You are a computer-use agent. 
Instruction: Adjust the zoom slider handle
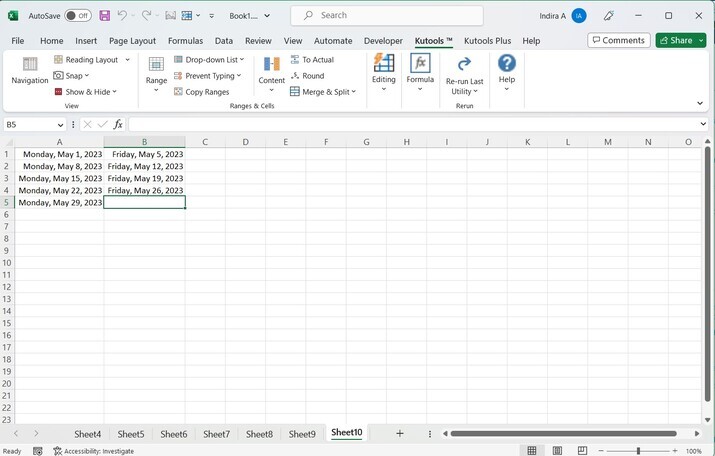638,451
